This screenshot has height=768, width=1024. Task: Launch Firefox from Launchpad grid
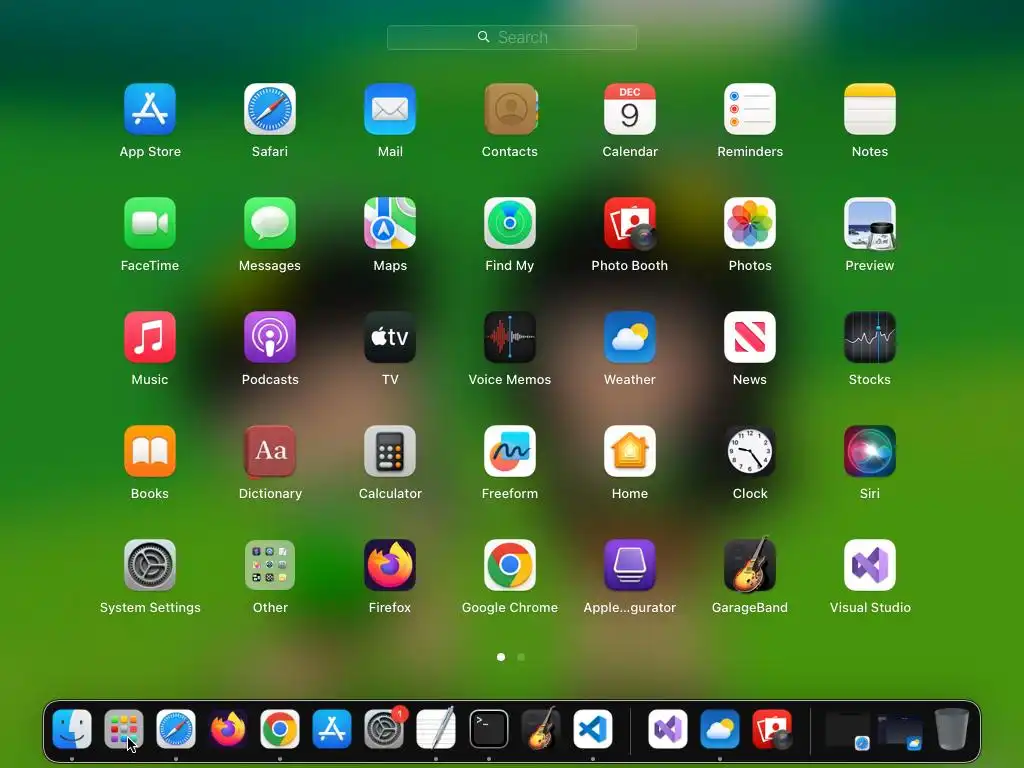[390, 565]
